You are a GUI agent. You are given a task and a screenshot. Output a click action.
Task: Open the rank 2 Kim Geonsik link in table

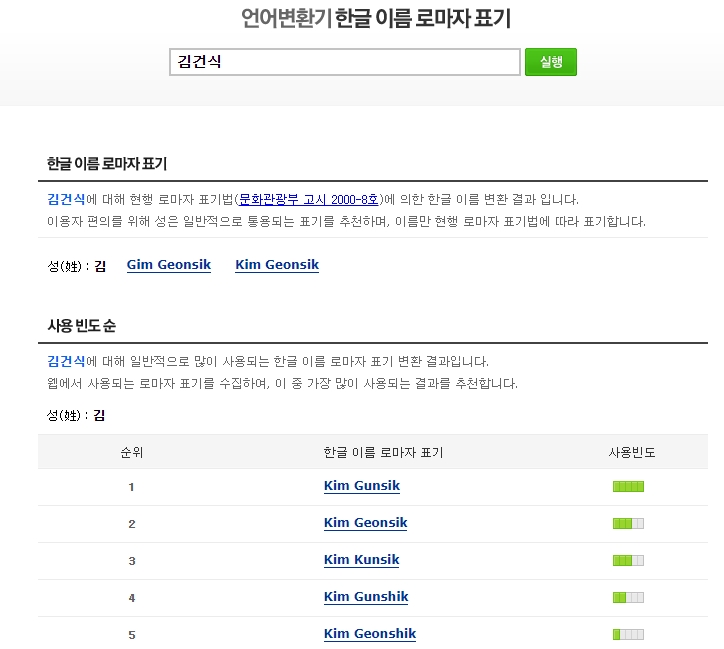(365, 523)
